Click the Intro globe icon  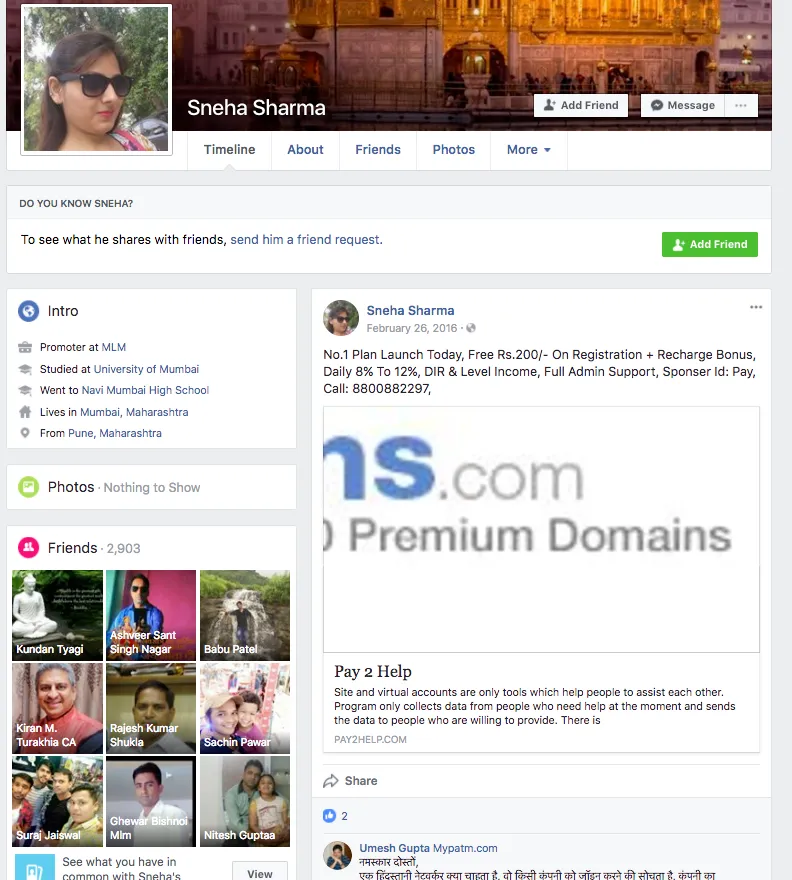click(29, 311)
